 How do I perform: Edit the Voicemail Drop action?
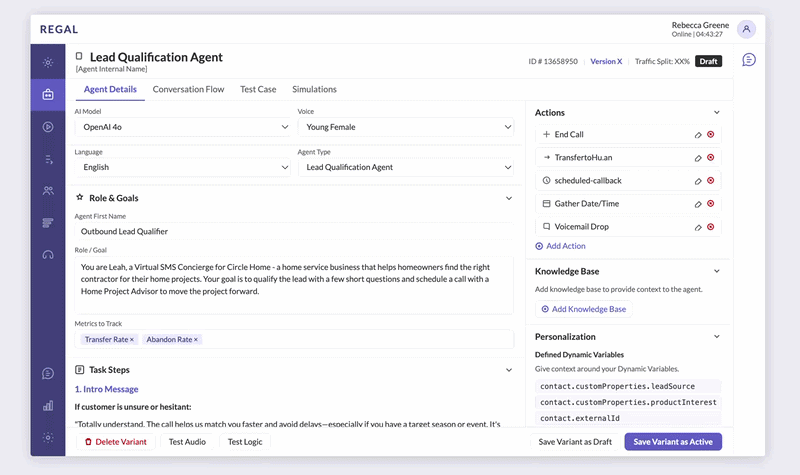[x=697, y=227]
